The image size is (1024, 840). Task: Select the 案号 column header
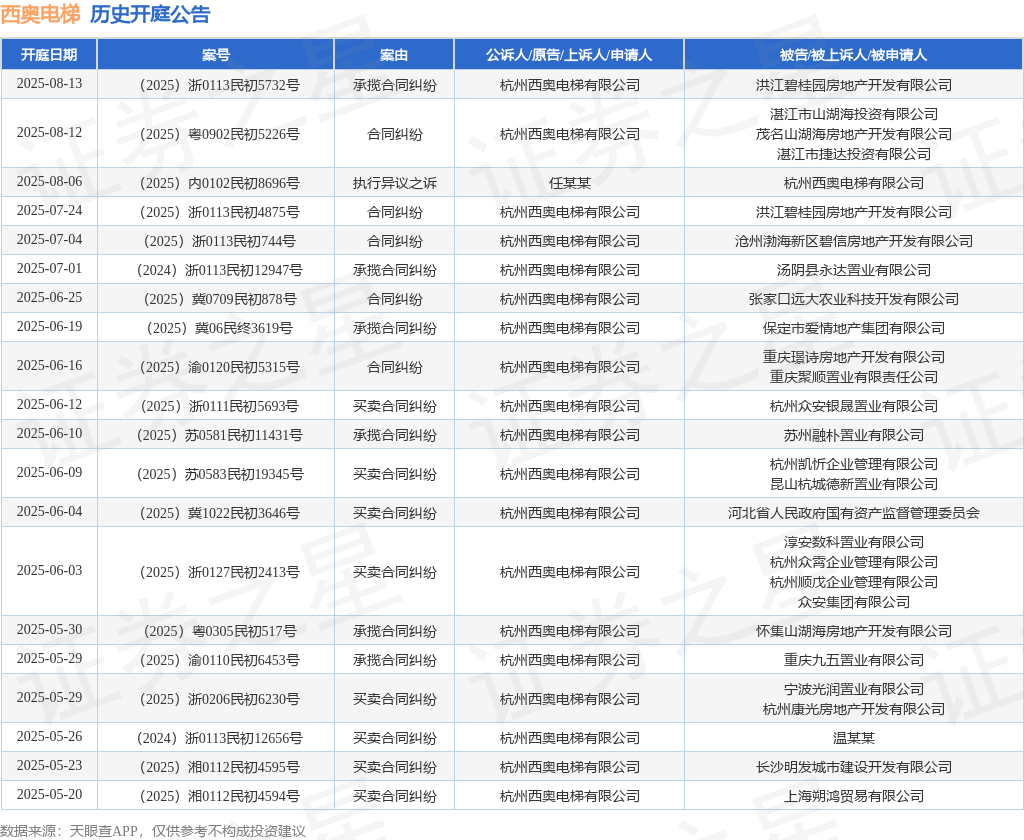[216, 54]
